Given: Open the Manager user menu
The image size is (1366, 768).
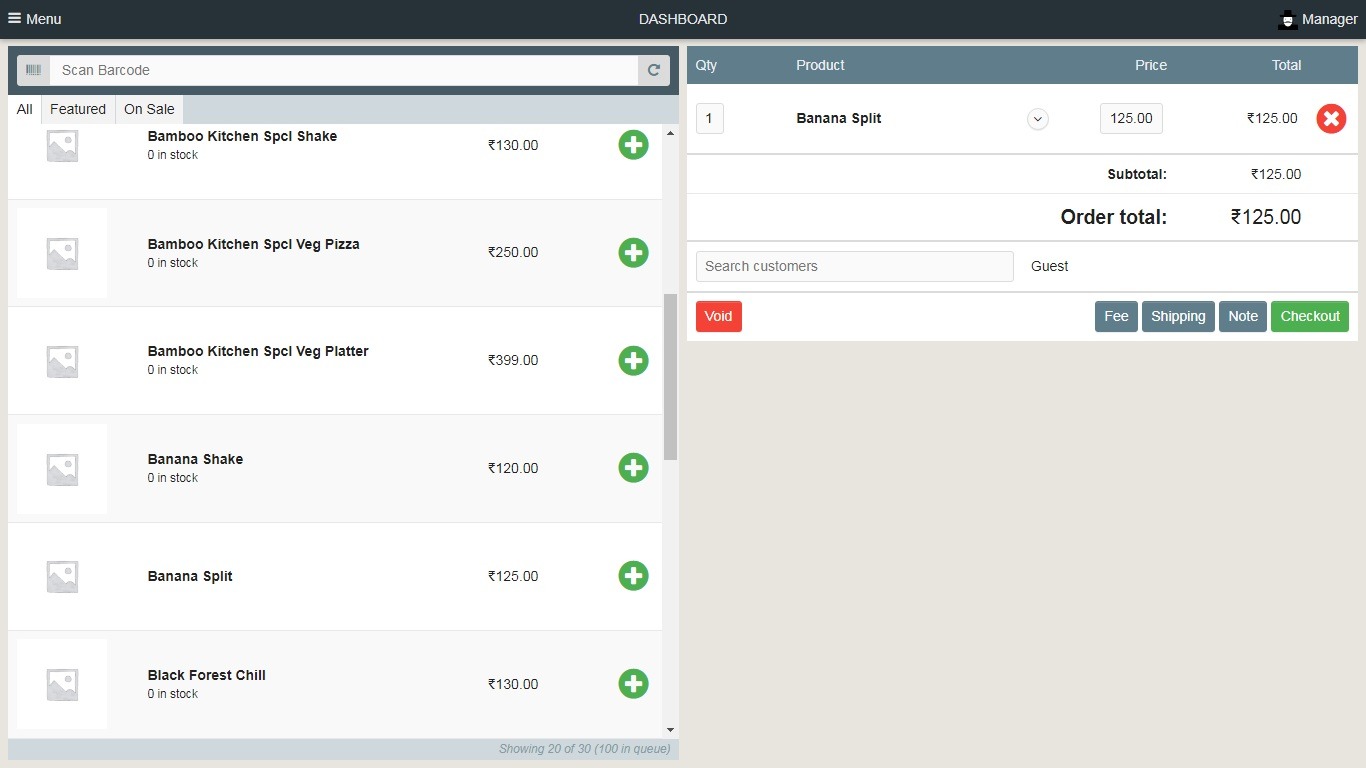Looking at the screenshot, I should click(x=1318, y=19).
